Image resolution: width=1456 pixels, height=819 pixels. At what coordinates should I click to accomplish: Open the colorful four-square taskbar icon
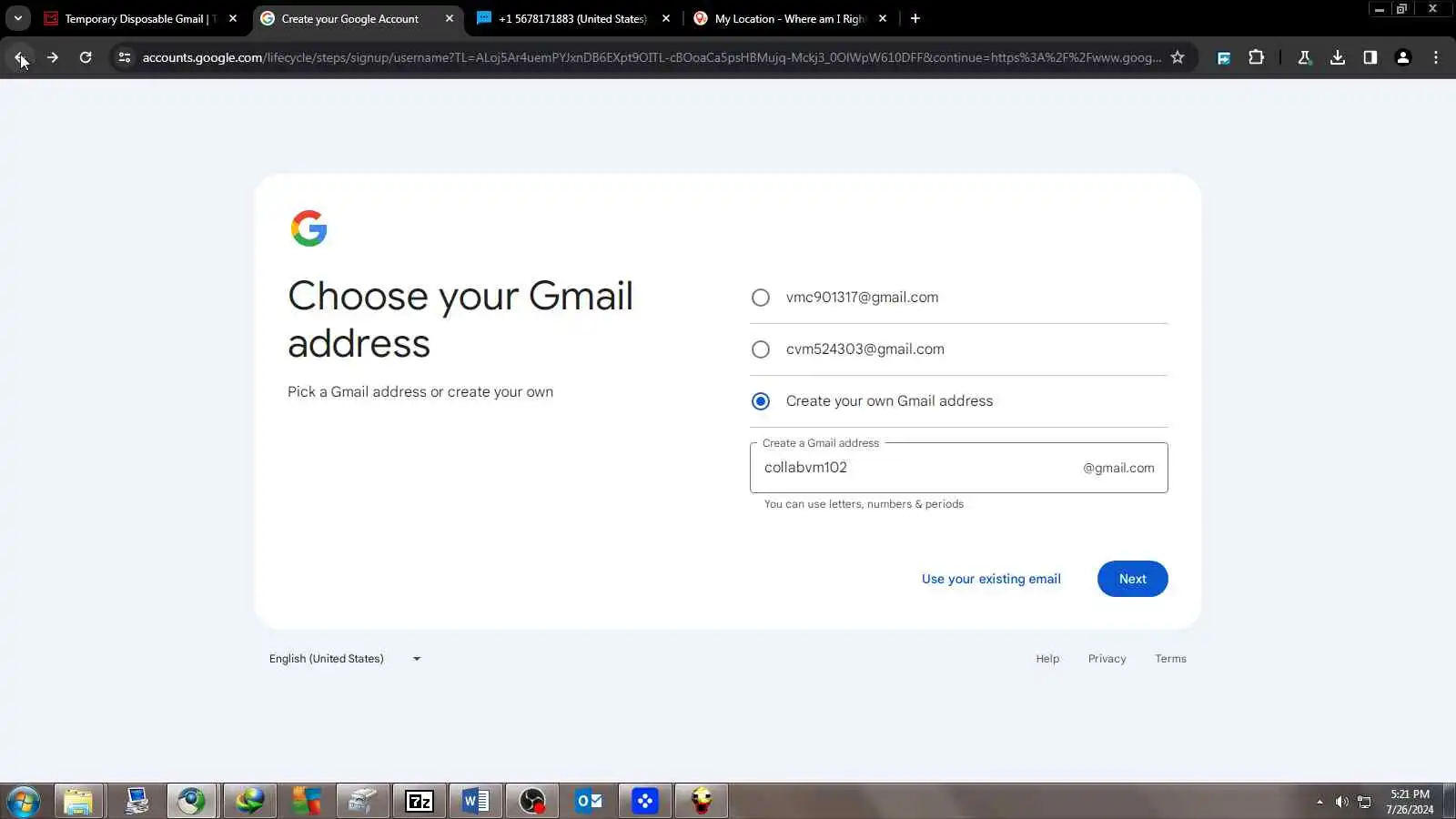coord(307,802)
